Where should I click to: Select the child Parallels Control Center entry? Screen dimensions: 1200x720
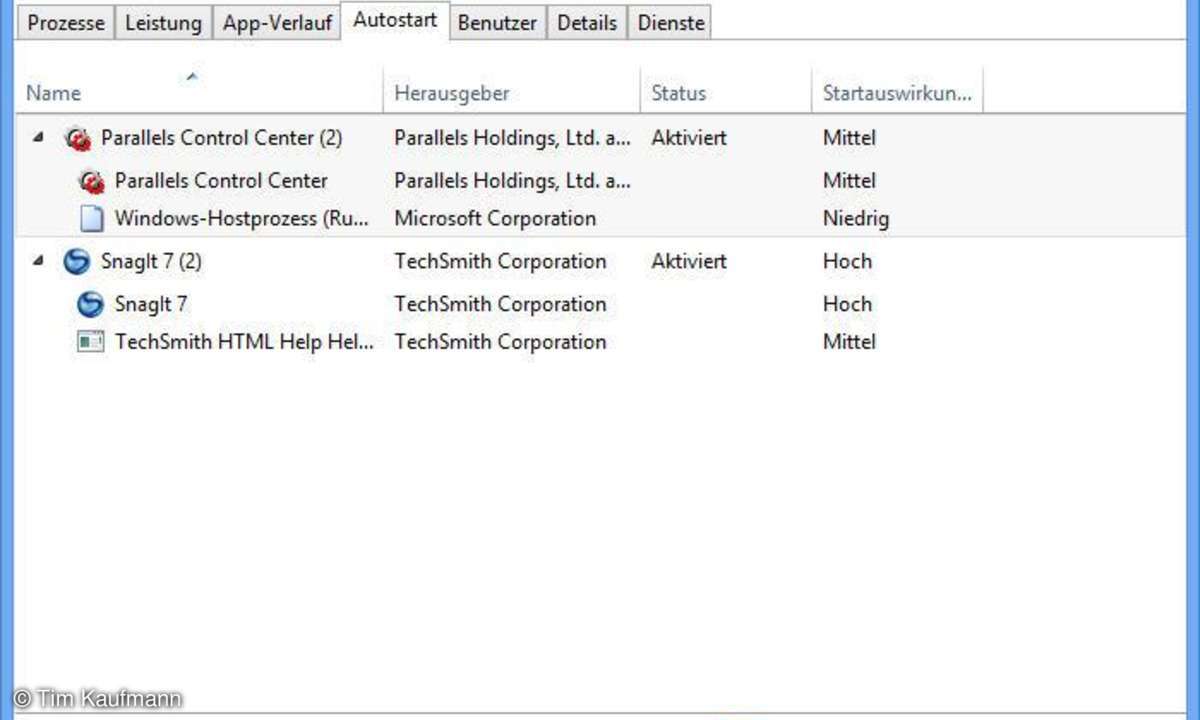click(x=600, y=181)
